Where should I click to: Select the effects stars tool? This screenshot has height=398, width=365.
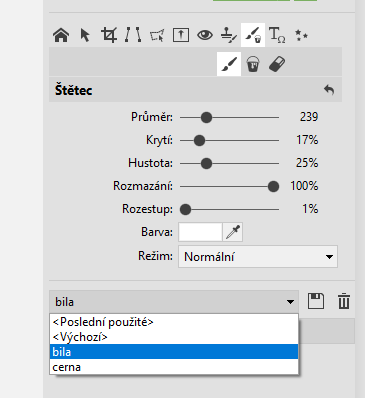tap(301, 35)
